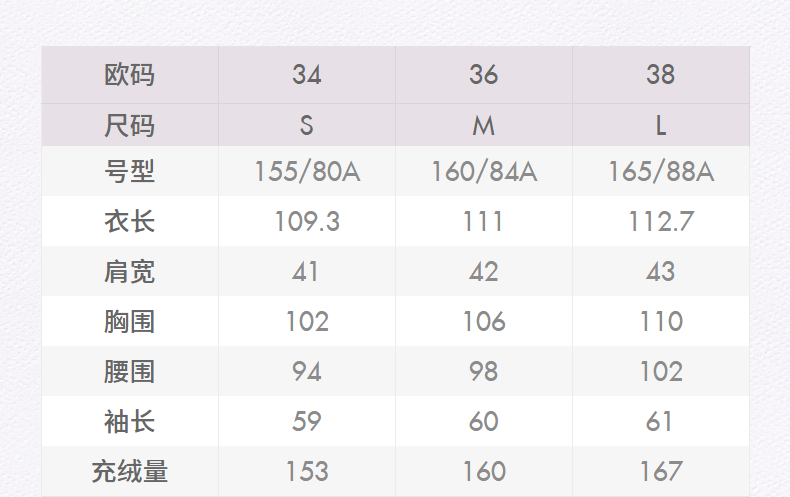The image size is (790, 497).
Task: Click the 胸围 row label
Action: click(130, 321)
